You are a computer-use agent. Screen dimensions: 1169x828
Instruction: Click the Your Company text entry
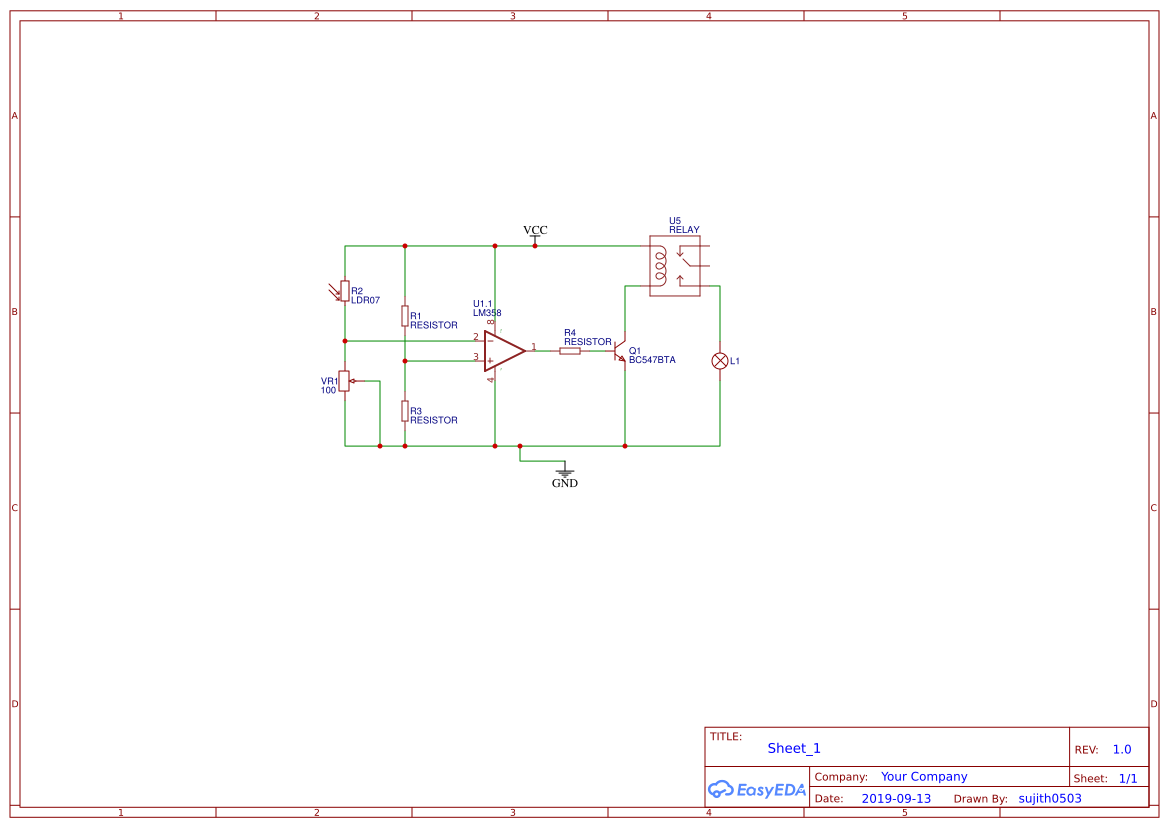(923, 776)
